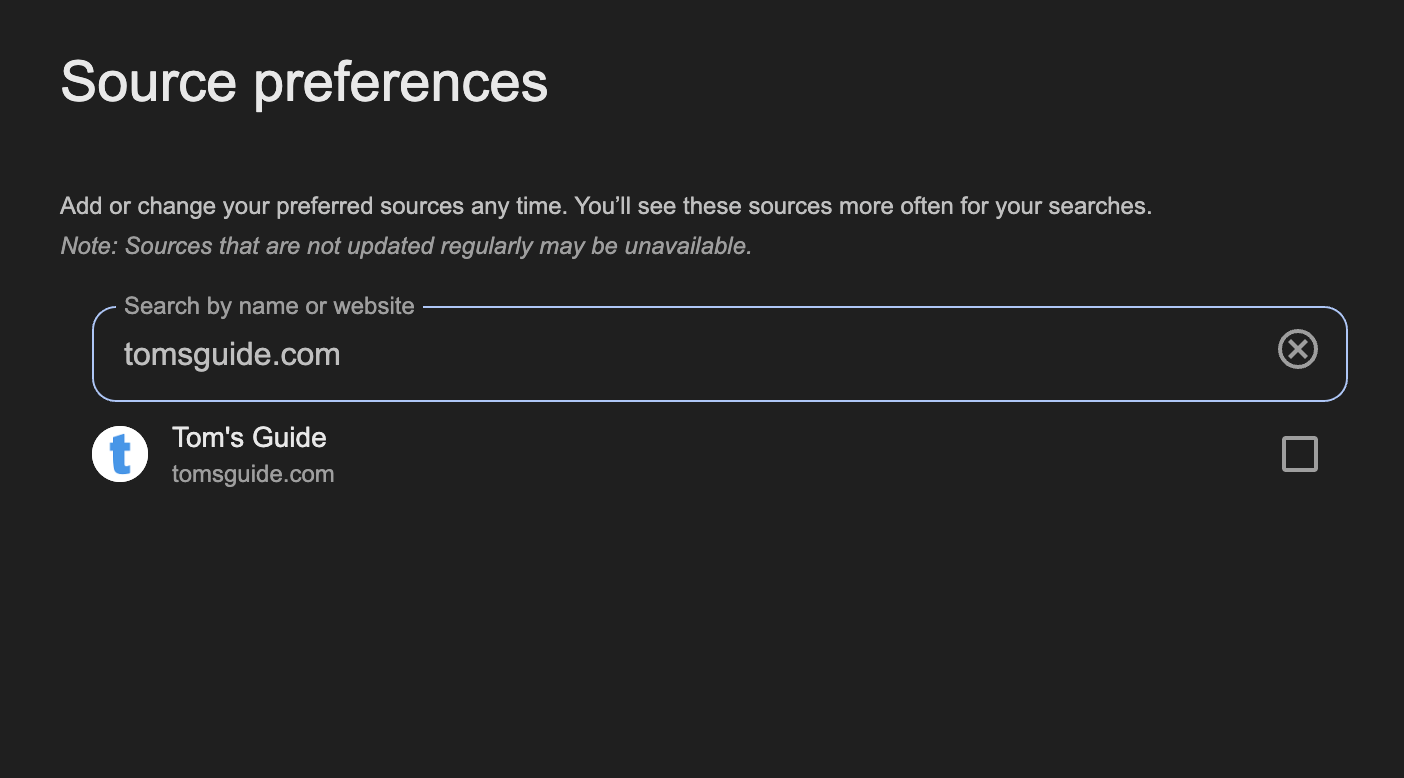Click the typed tomsguide.com text in search box
Image resolution: width=1404 pixels, height=778 pixels.
point(232,354)
